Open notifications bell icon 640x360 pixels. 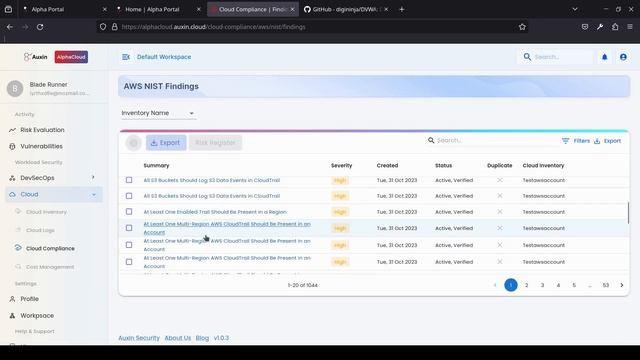pyautogui.click(x=604, y=57)
